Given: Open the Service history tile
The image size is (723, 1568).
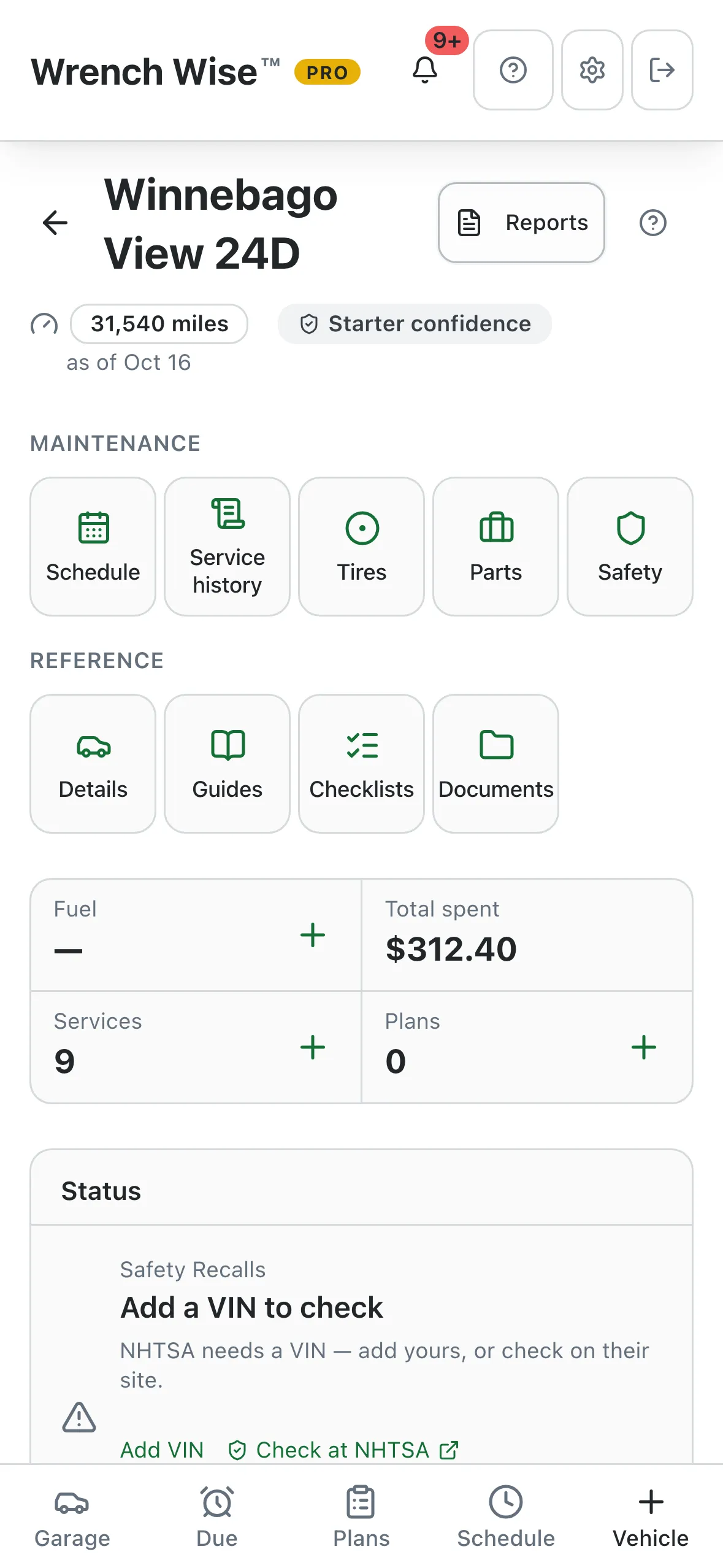Looking at the screenshot, I should (x=228, y=547).
